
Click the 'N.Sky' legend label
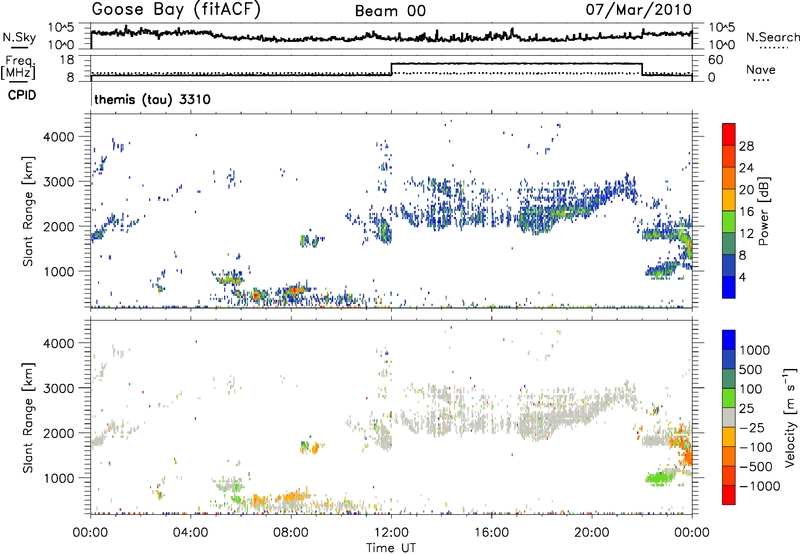coord(19,37)
